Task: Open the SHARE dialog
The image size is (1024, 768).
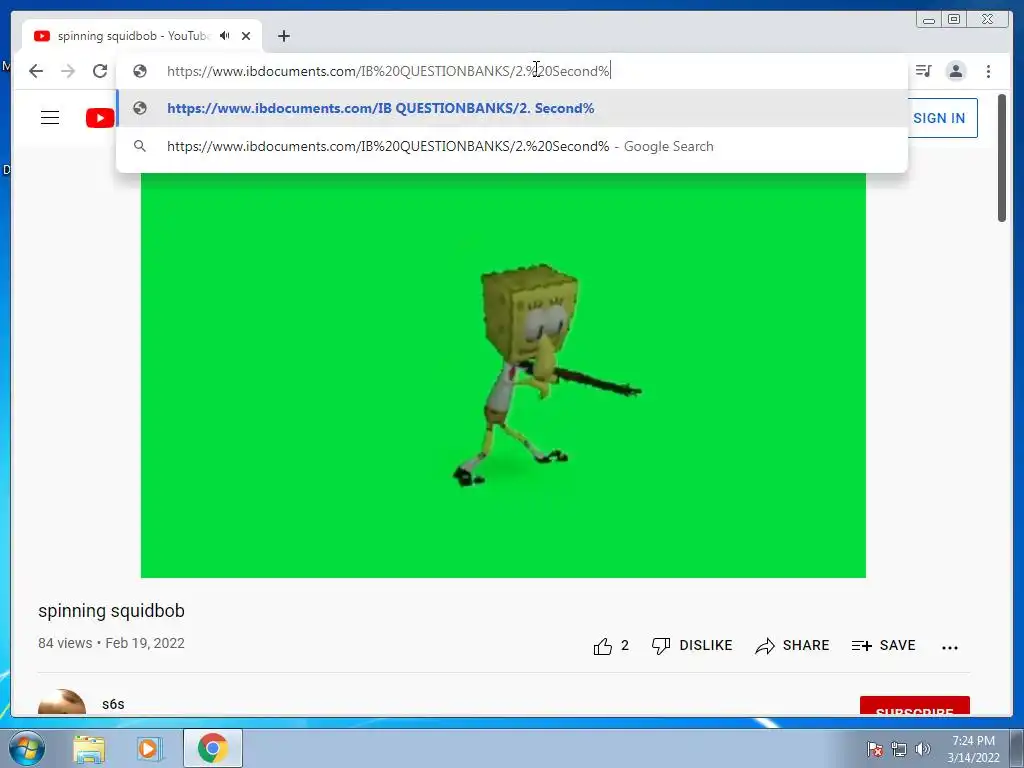Action: coord(792,646)
